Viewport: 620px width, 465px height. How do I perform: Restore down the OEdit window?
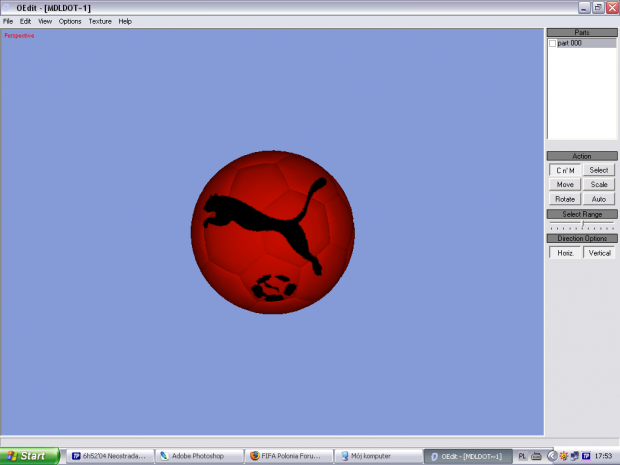coord(597,7)
